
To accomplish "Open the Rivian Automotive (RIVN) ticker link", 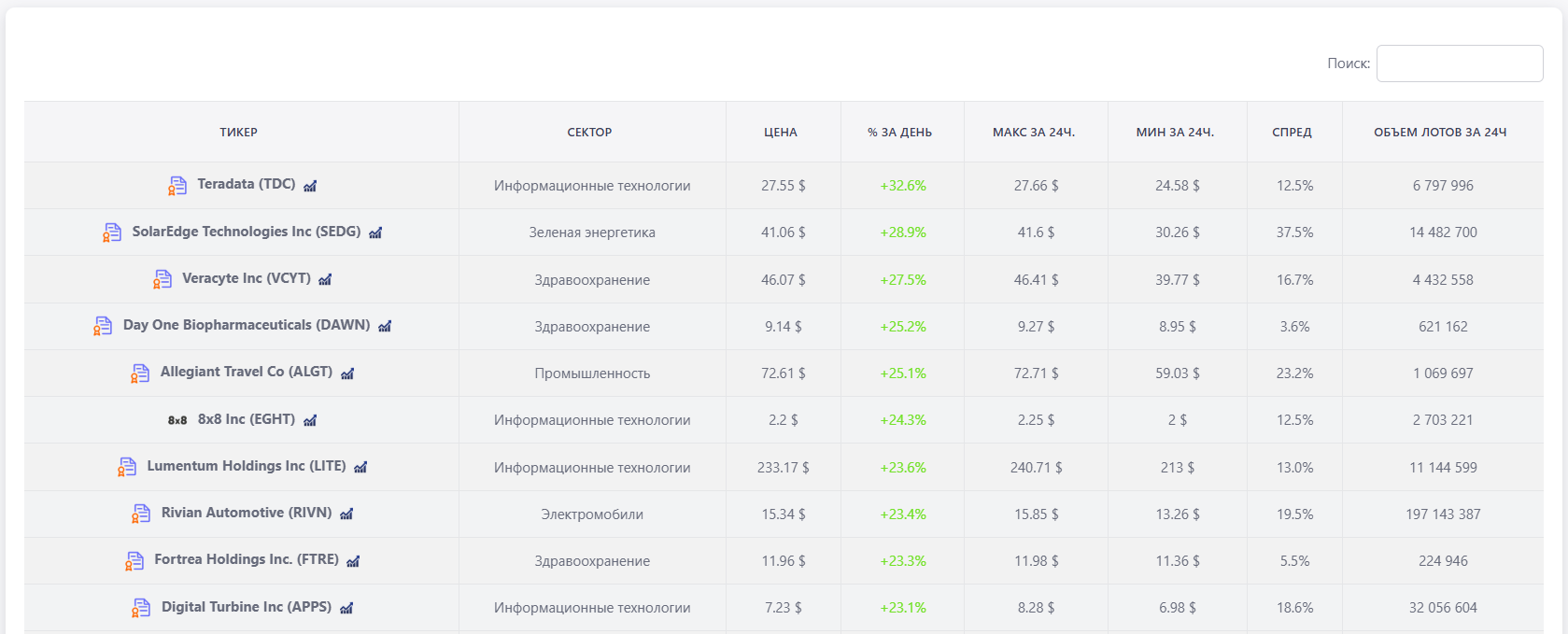I will click(x=246, y=513).
